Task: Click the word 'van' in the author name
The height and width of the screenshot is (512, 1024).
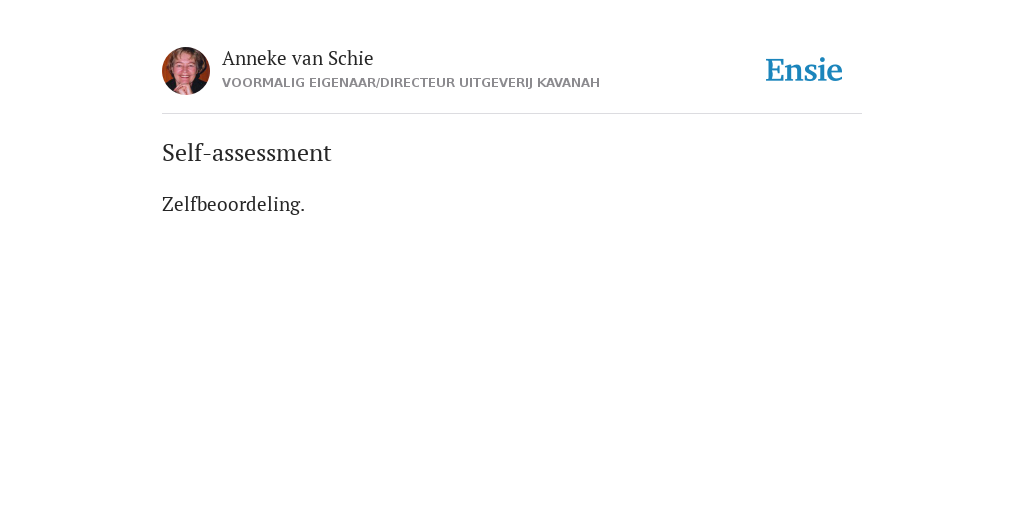Action: tap(307, 60)
